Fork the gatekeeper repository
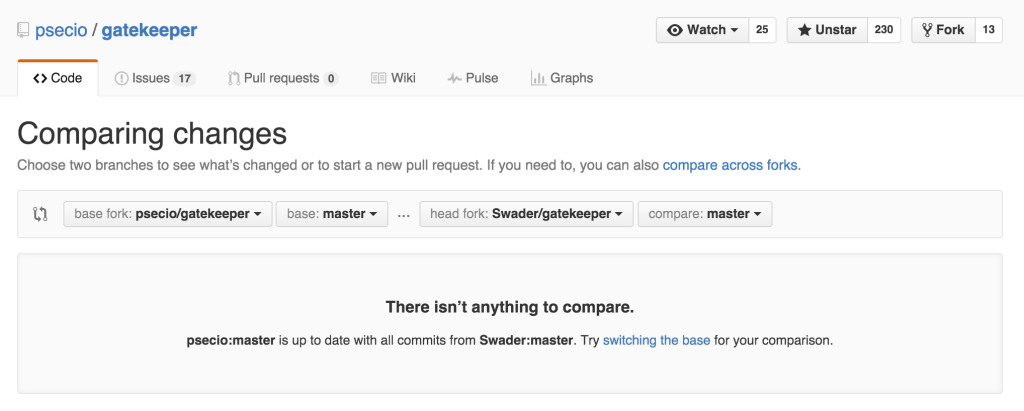Image resolution: width=1024 pixels, height=411 pixels. (x=942, y=30)
